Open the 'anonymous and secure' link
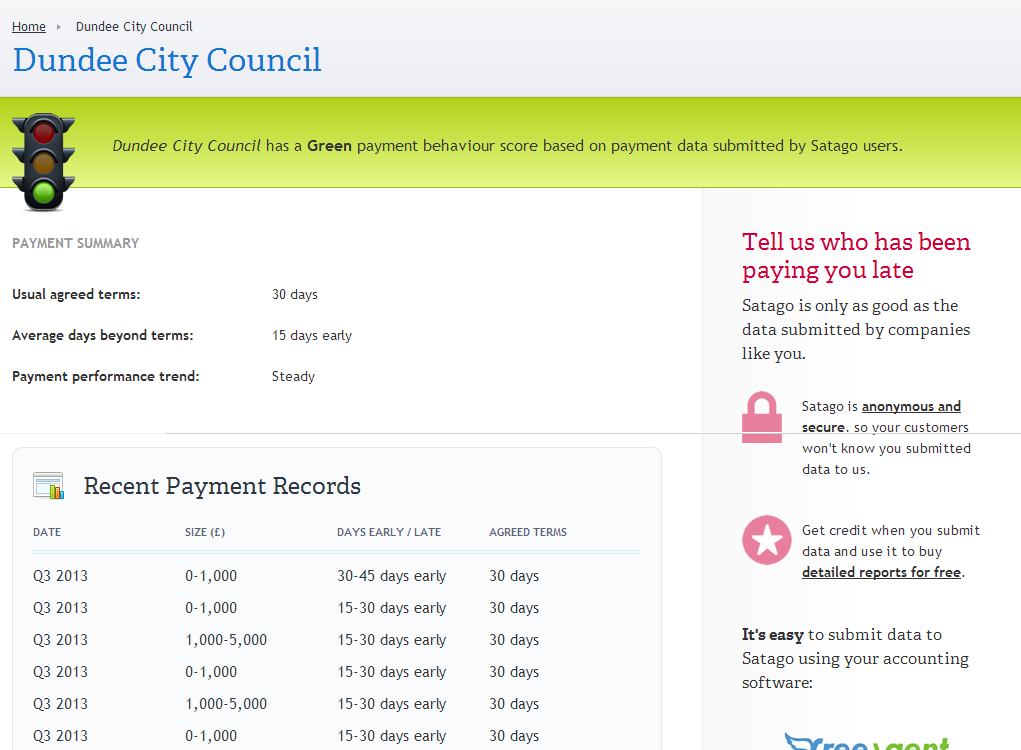1021x750 pixels. (881, 417)
